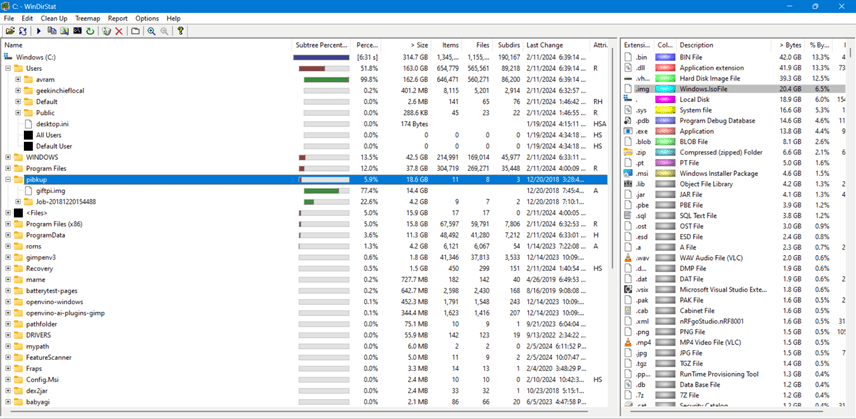The width and height of the screenshot is (856, 419).
Task: Click the red X permanent delete icon
Action: pos(119,31)
